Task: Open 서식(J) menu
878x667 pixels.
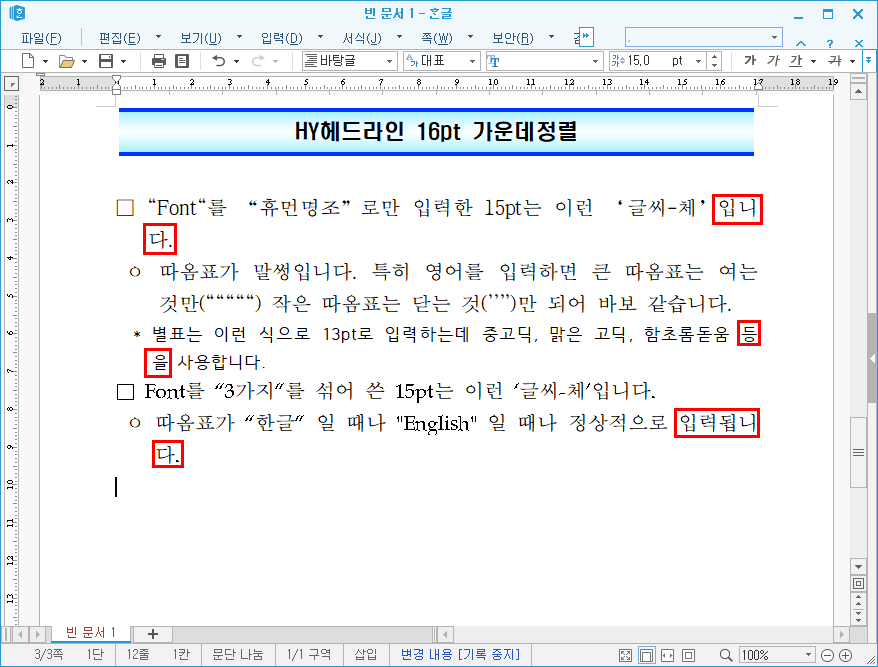Action: 362,38
